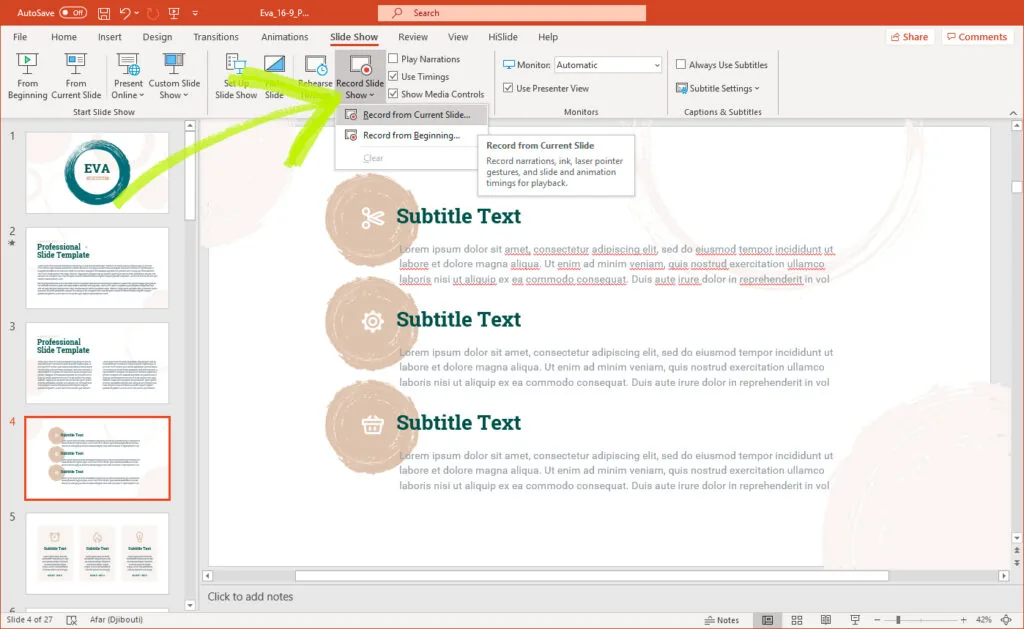
Task: Open the Help tab
Action: click(x=548, y=37)
